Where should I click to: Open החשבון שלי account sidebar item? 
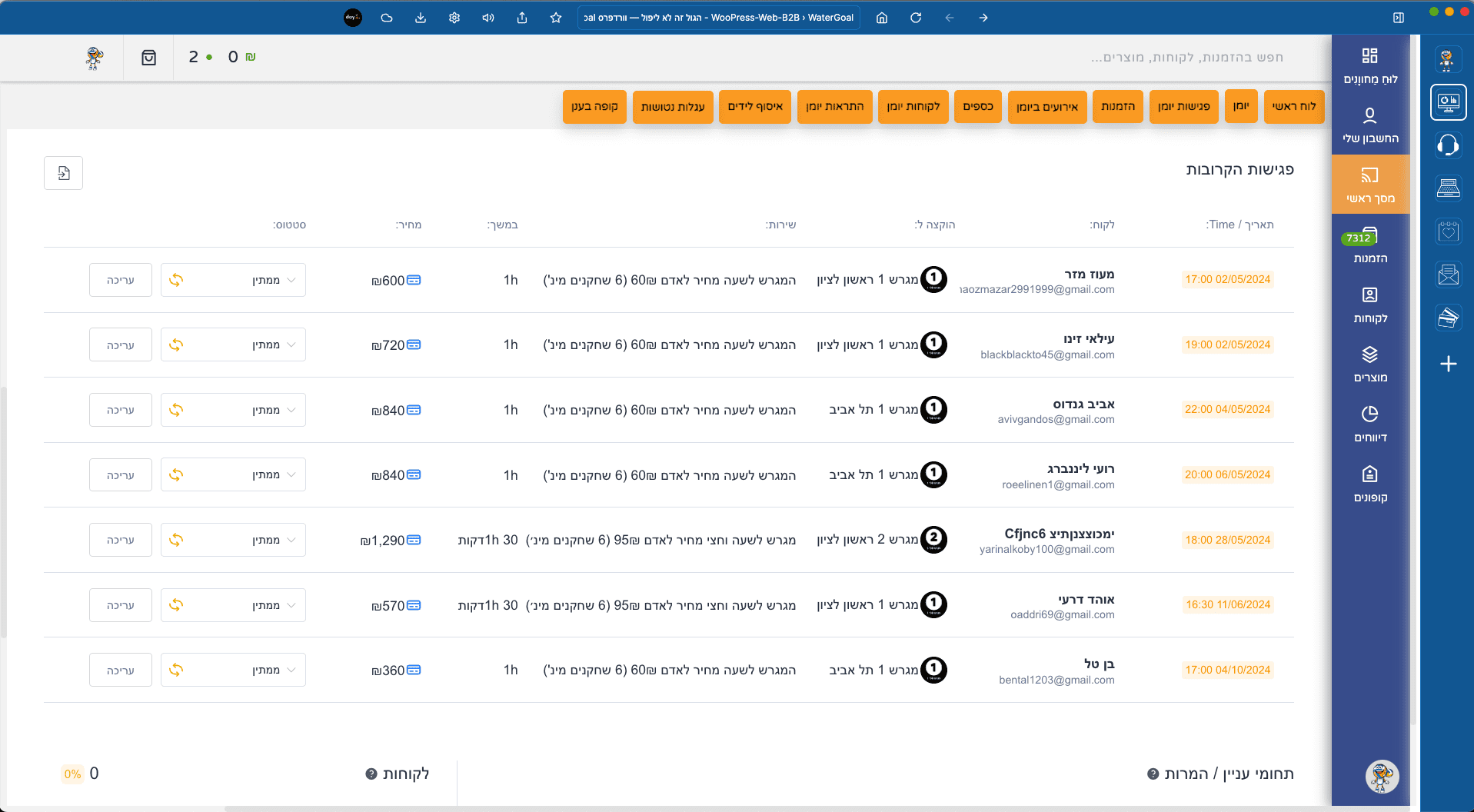(1370, 125)
